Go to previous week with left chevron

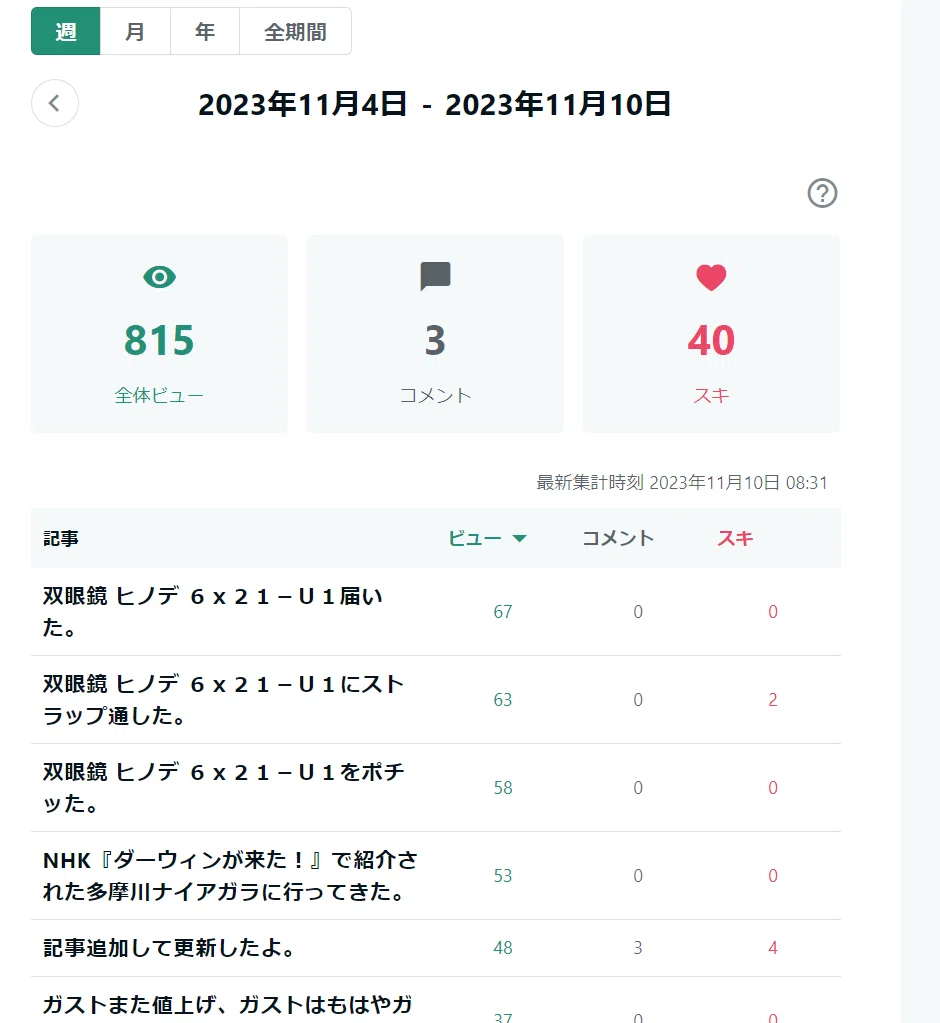(55, 103)
